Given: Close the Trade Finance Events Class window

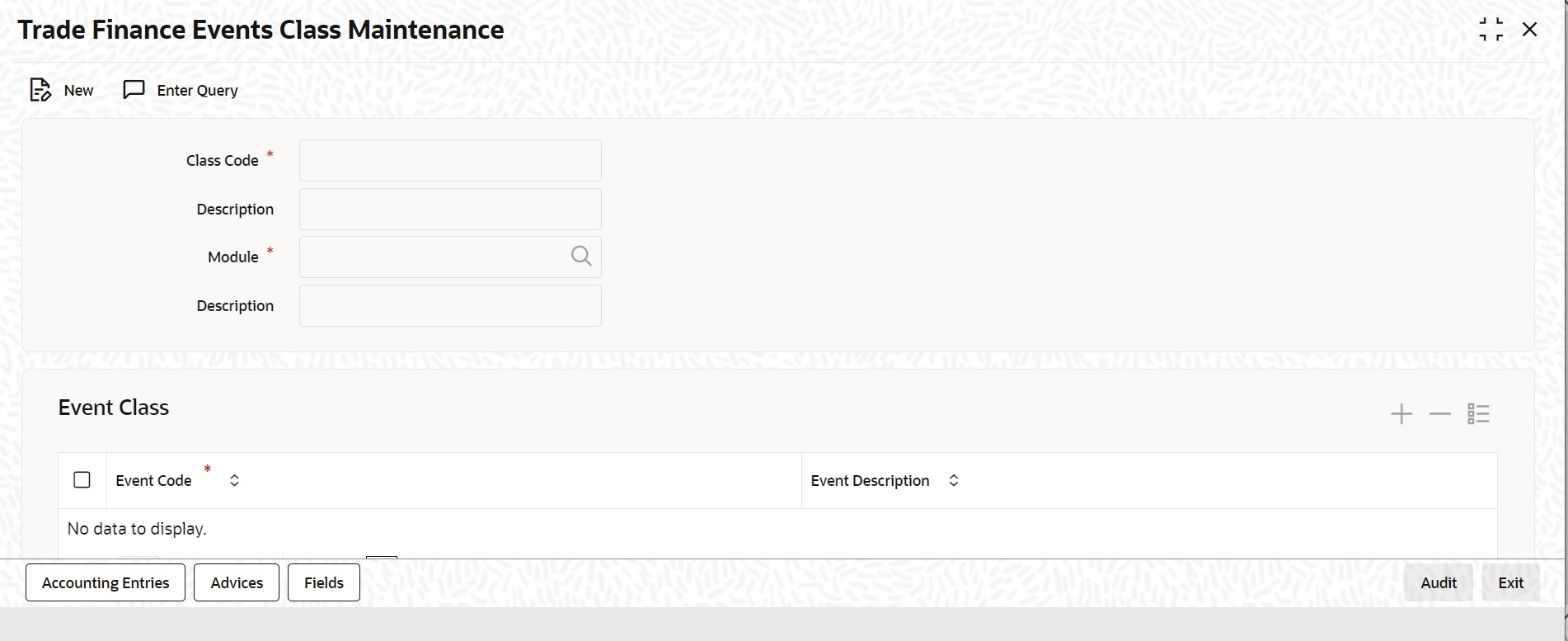Looking at the screenshot, I should [1530, 29].
